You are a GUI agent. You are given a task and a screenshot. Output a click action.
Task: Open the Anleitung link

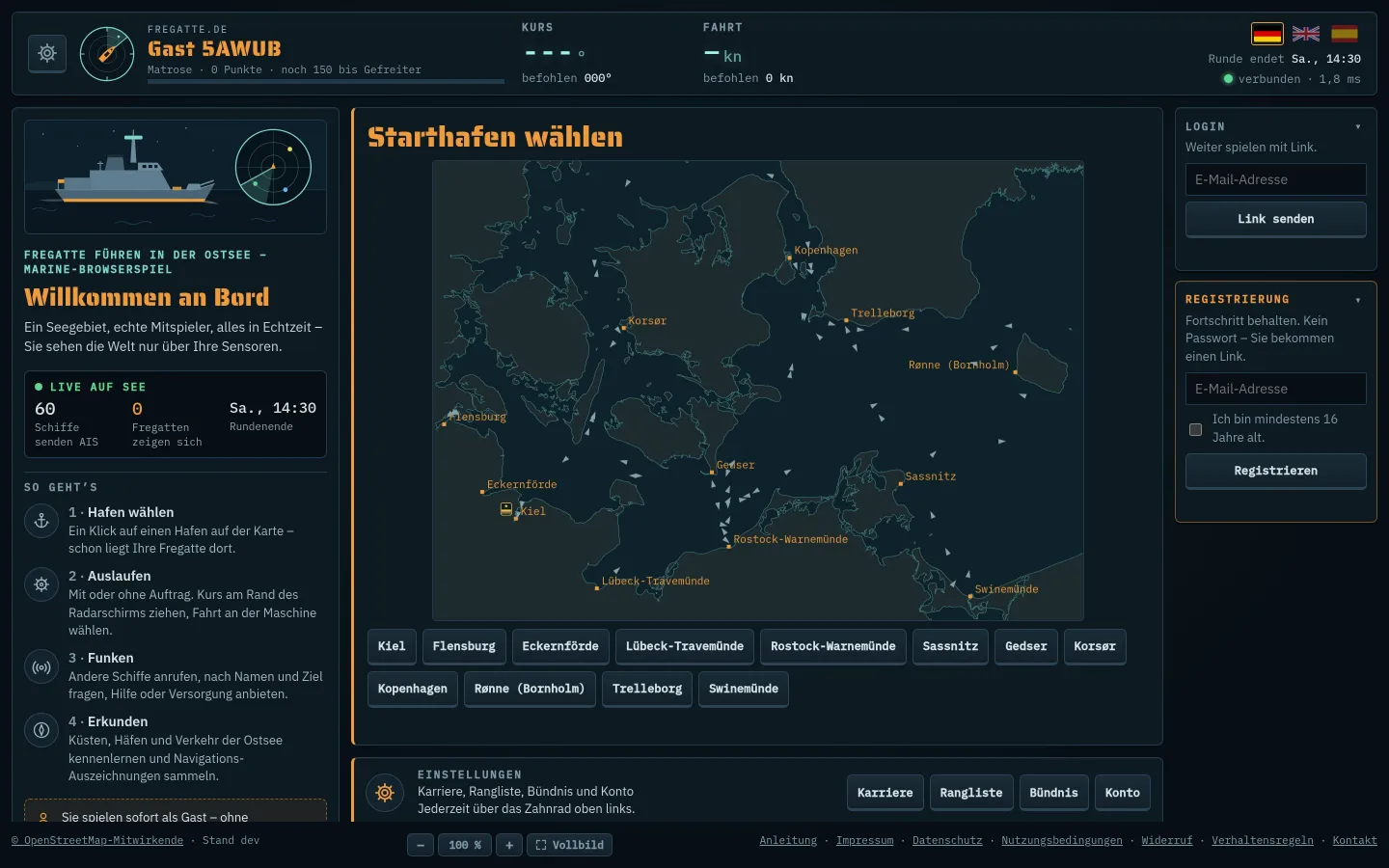788,841
